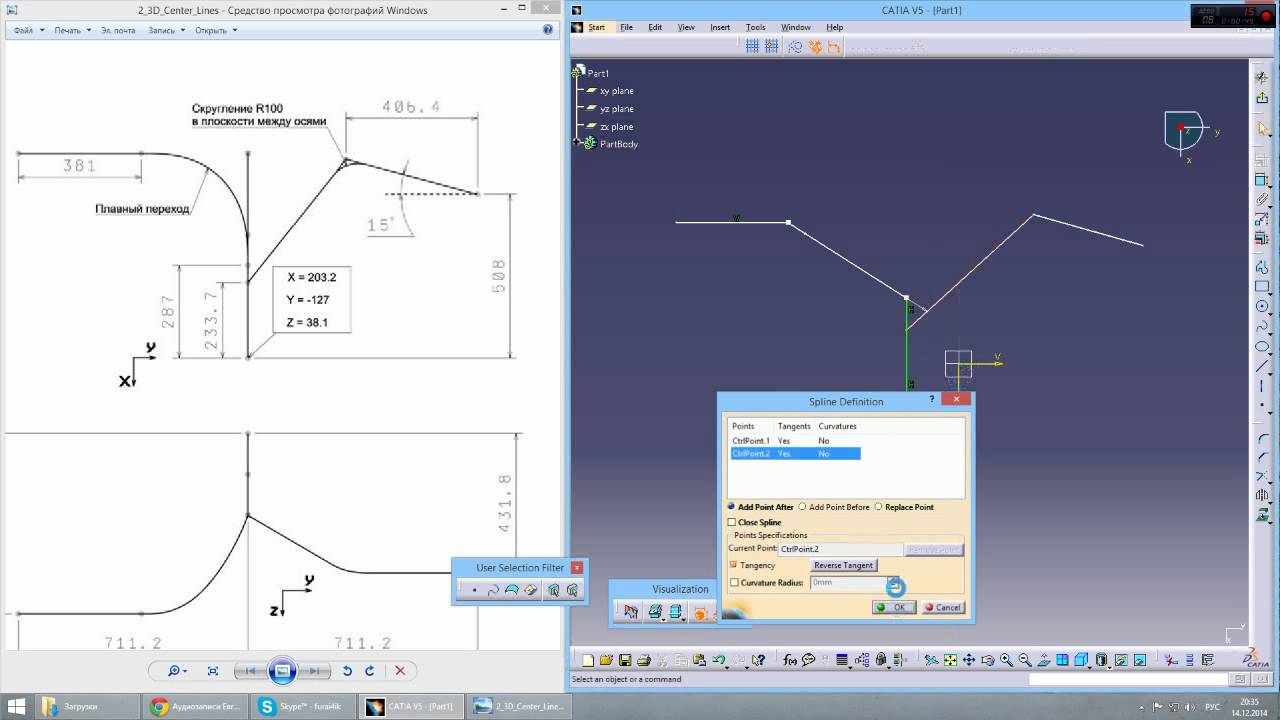The width and height of the screenshot is (1280, 720).
Task: Select Add Point Before radio button
Action: [802, 507]
